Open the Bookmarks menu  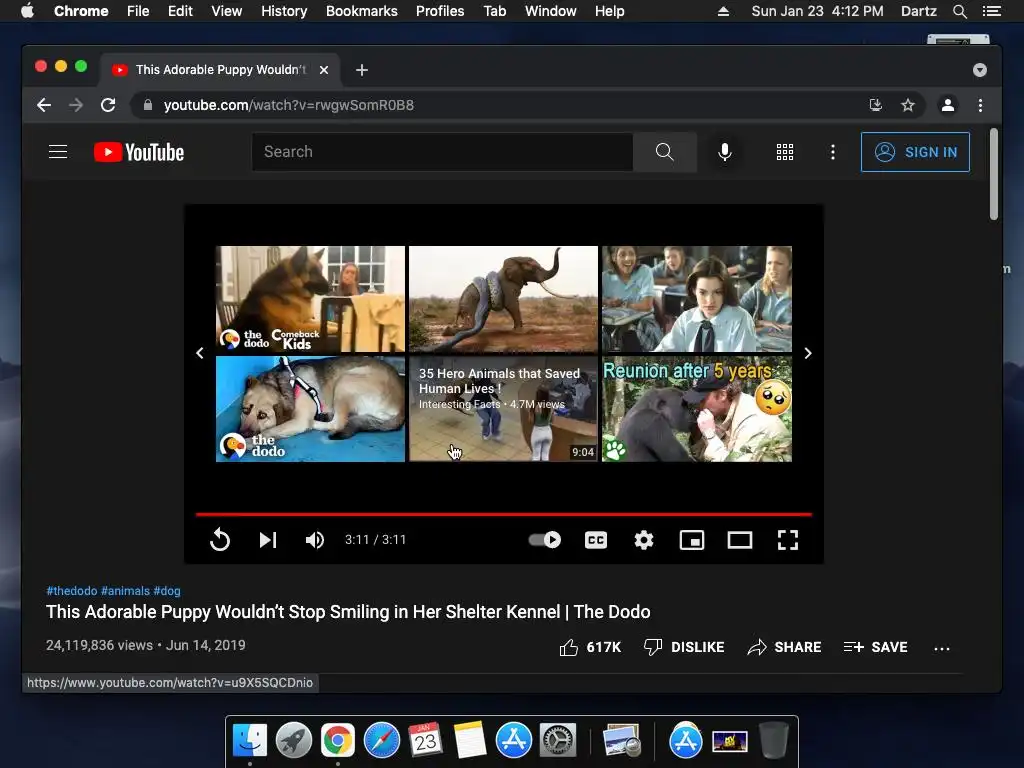[362, 11]
